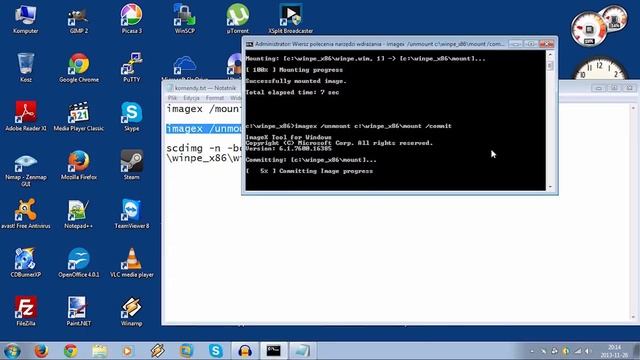Screen dimensions: 640x360
Task: Open the Plik menu in Notatnik
Action: click(172, 98)
